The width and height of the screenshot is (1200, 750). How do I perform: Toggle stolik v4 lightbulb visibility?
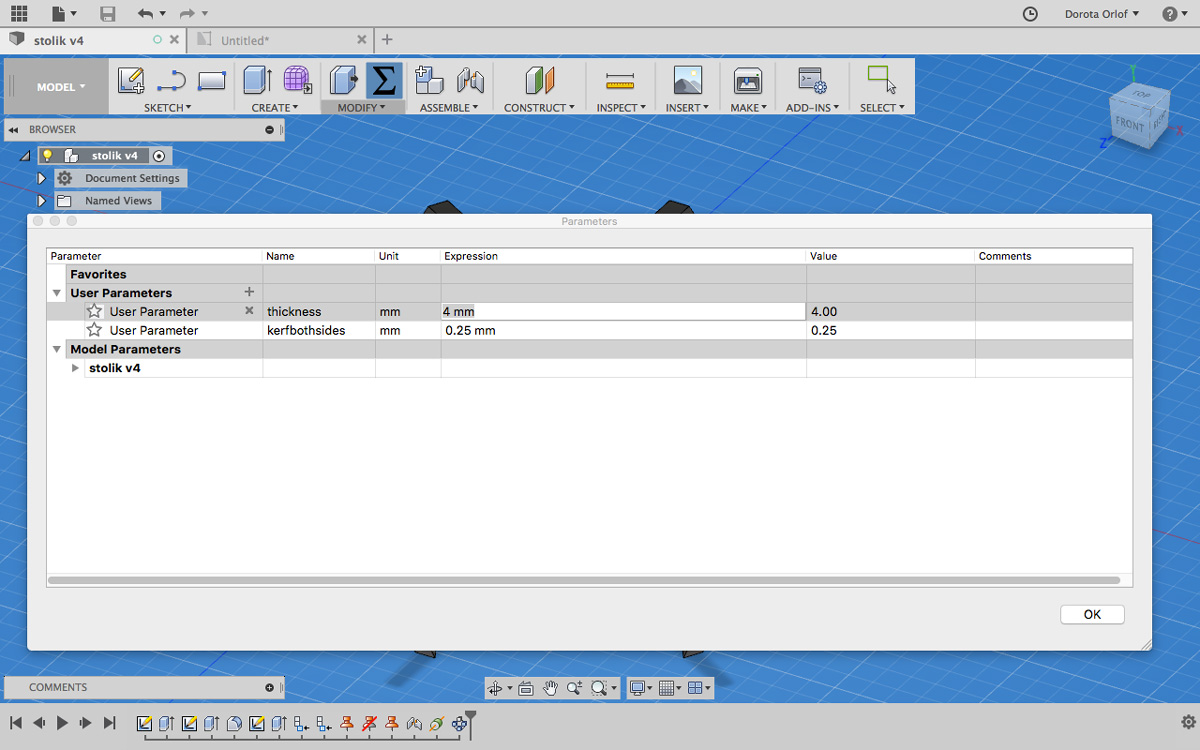[x=47, y=156]
